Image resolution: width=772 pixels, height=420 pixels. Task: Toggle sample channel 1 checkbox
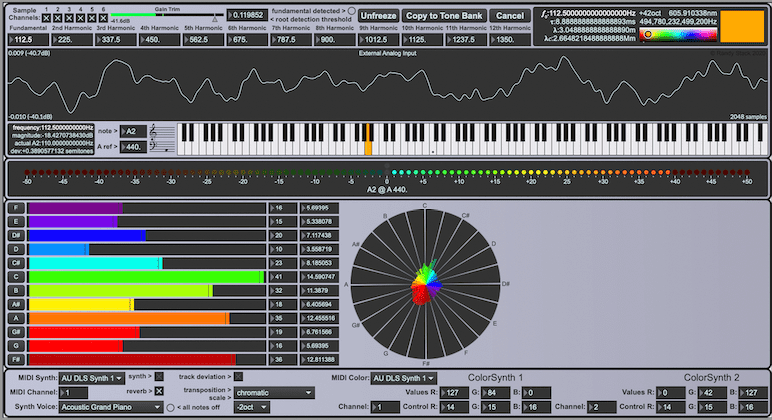click(46, 18)
